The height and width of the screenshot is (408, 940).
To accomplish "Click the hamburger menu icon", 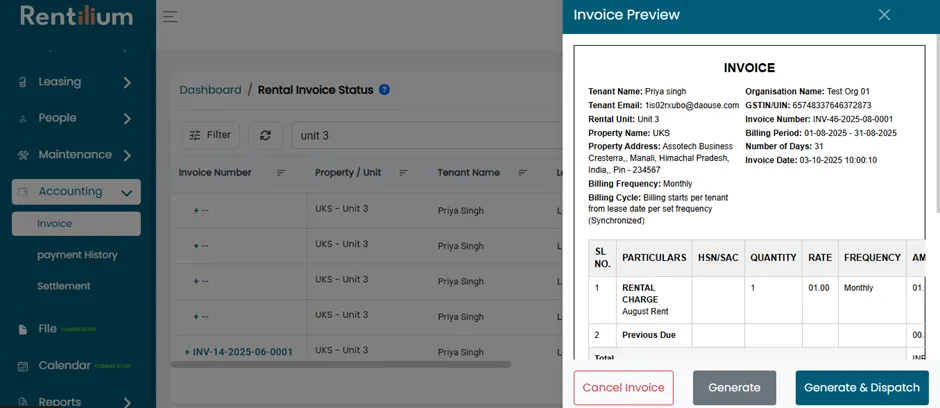I will point(170,16).
